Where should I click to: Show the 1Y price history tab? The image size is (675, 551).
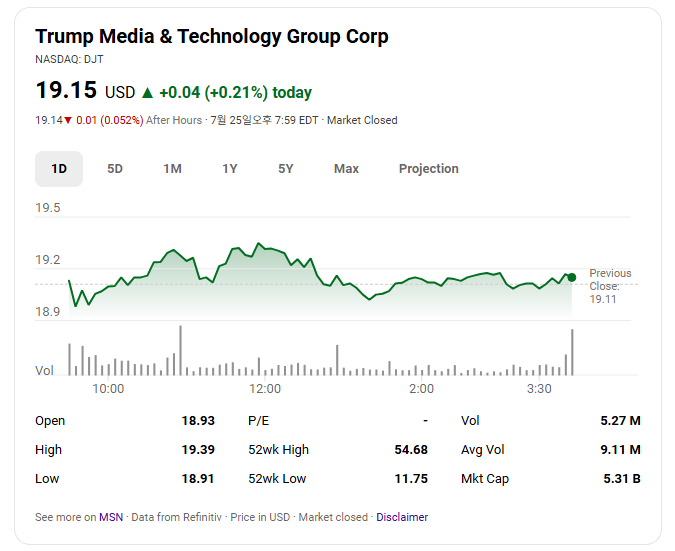click(x=230, y=169)
